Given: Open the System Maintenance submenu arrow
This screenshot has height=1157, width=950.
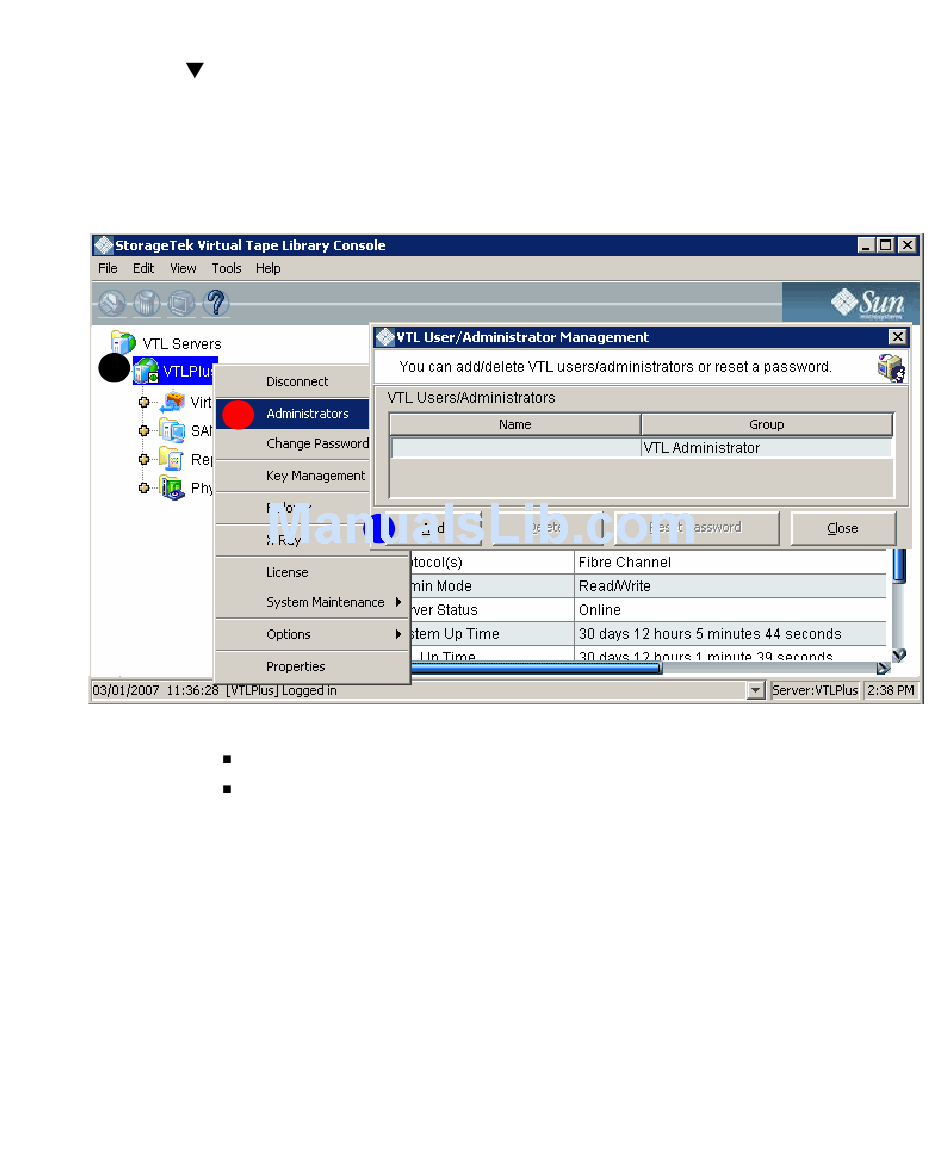Looking at the screenshot, I should click(398, 602).
